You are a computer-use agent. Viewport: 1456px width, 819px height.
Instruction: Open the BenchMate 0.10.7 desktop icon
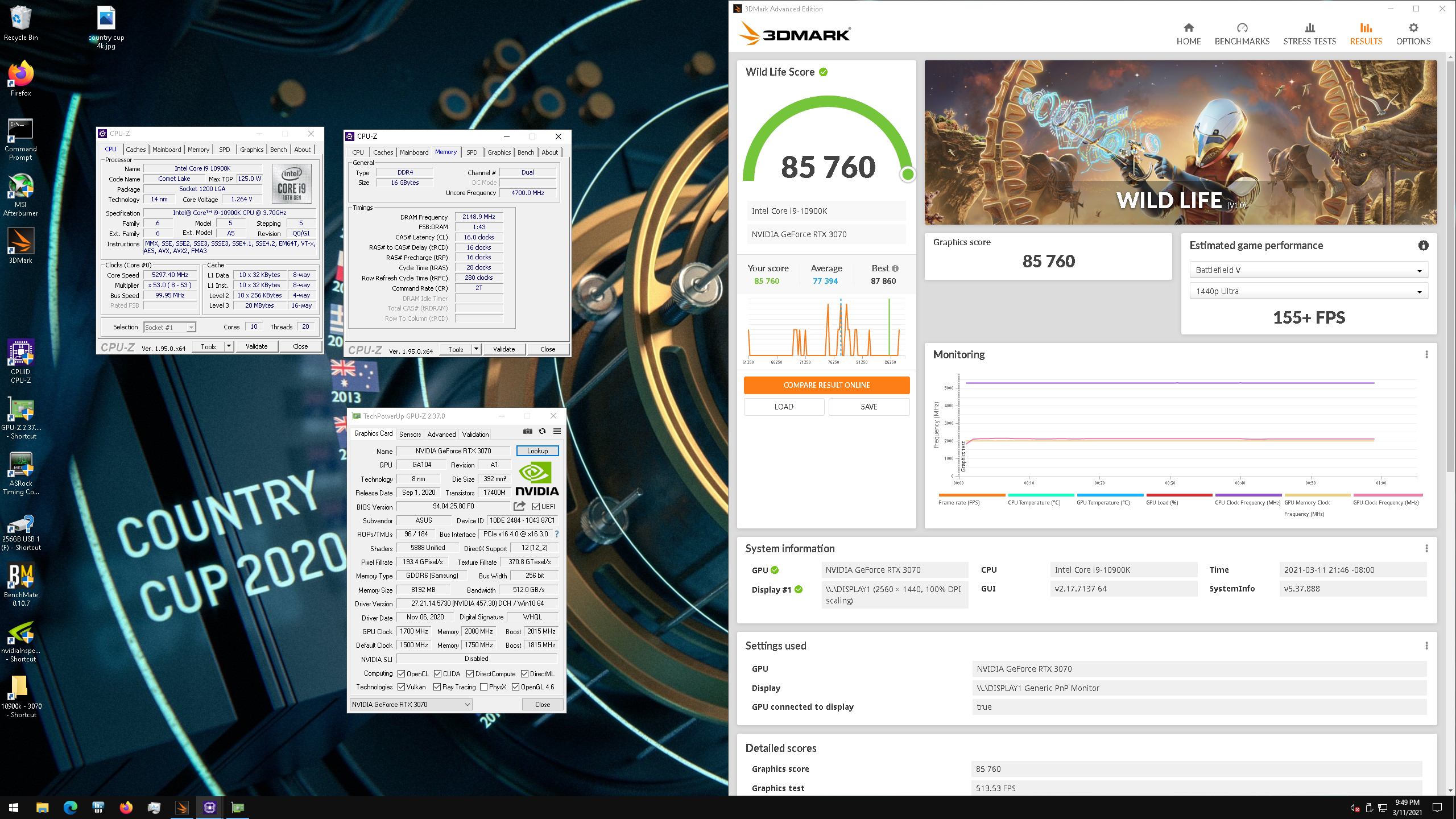[20, 585]
